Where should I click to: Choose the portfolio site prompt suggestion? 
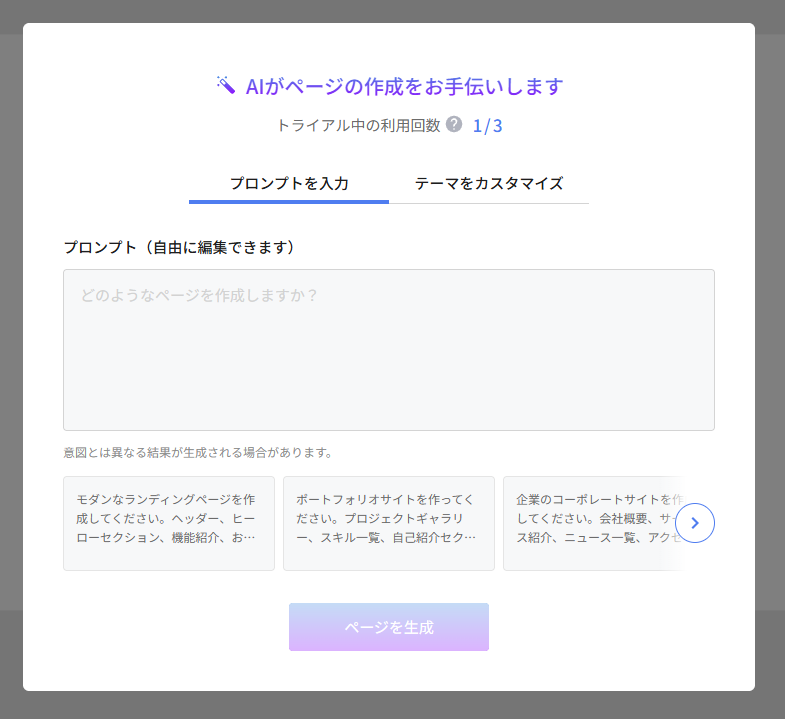click(389, 523)
